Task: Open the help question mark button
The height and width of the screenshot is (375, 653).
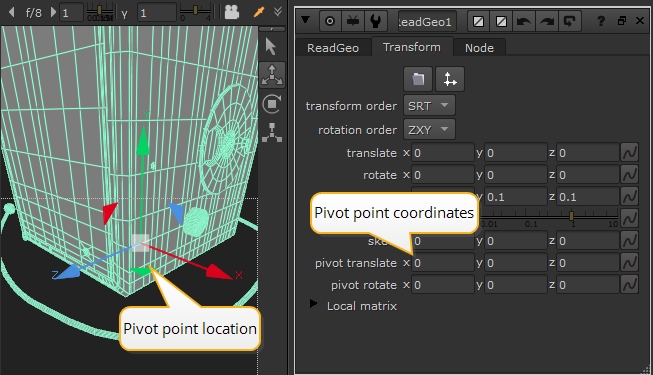Action: pos(600,21)
